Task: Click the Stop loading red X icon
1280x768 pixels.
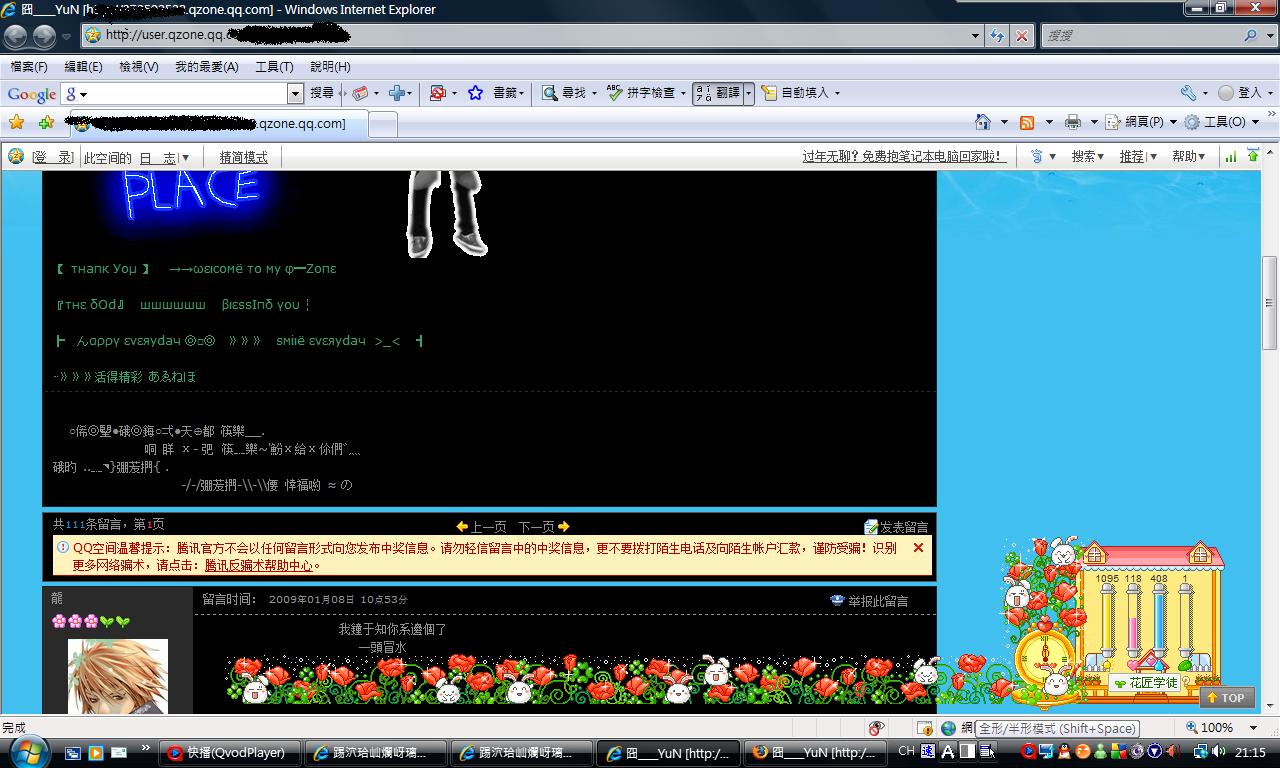Action: point(1021,36)
